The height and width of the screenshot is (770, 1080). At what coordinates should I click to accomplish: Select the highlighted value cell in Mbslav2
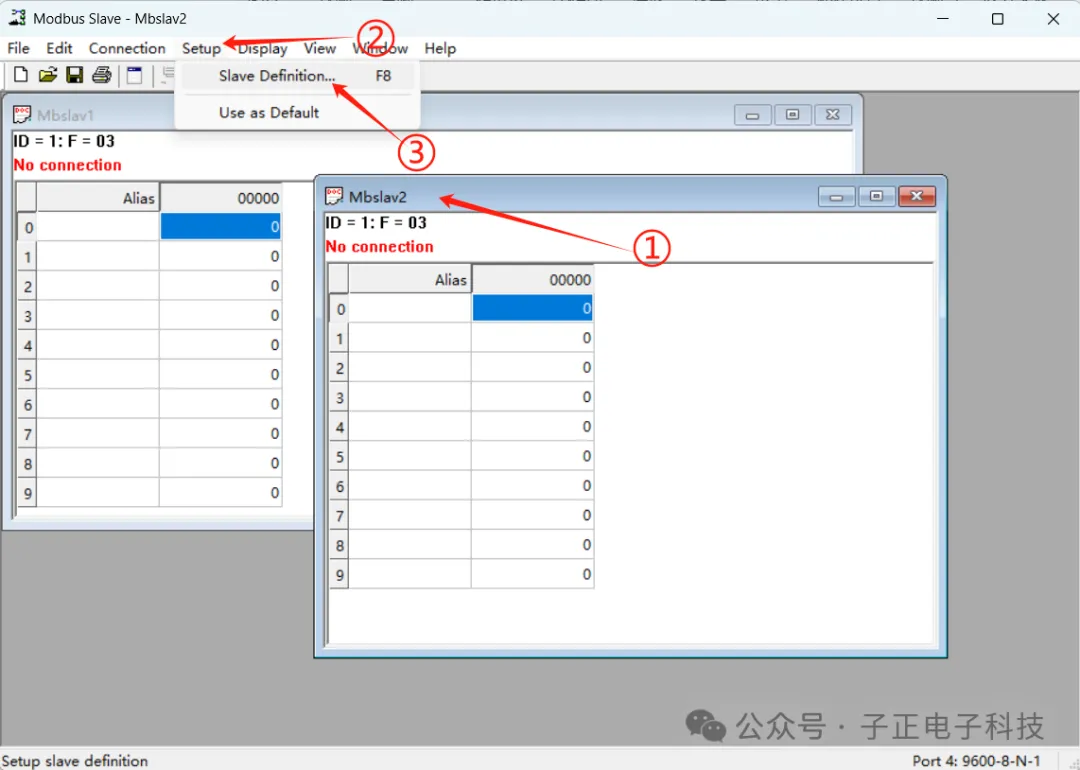[x=533, y=308]
